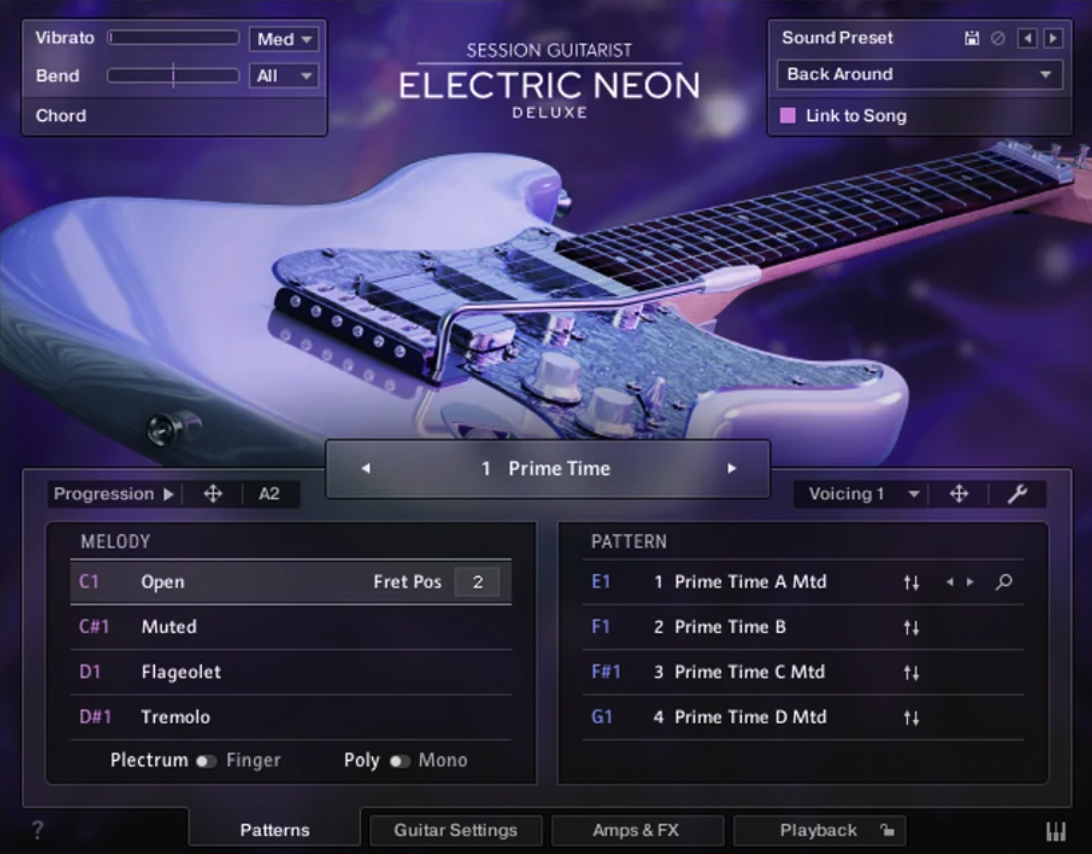Open Voicing 1 dropdown

click(x=864, y=494)
